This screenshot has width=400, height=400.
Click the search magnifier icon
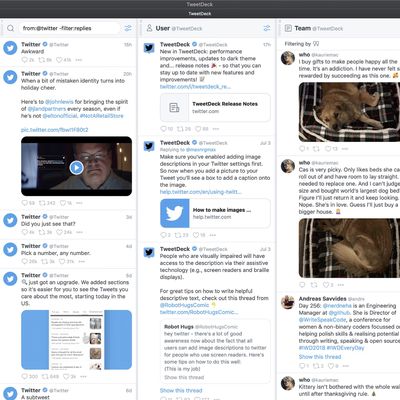[x=10, y=28]
